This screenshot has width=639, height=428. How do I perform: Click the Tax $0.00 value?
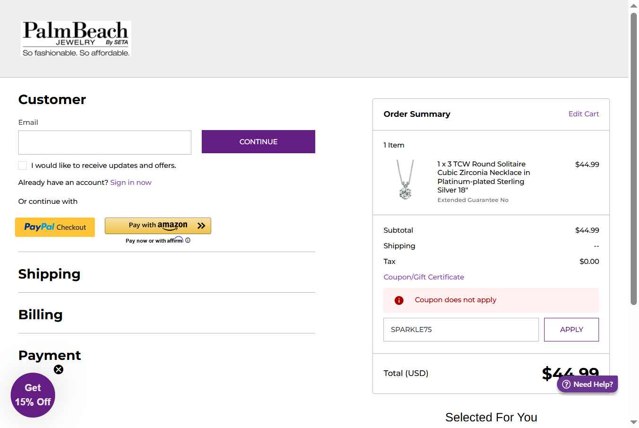pos(589,261)
